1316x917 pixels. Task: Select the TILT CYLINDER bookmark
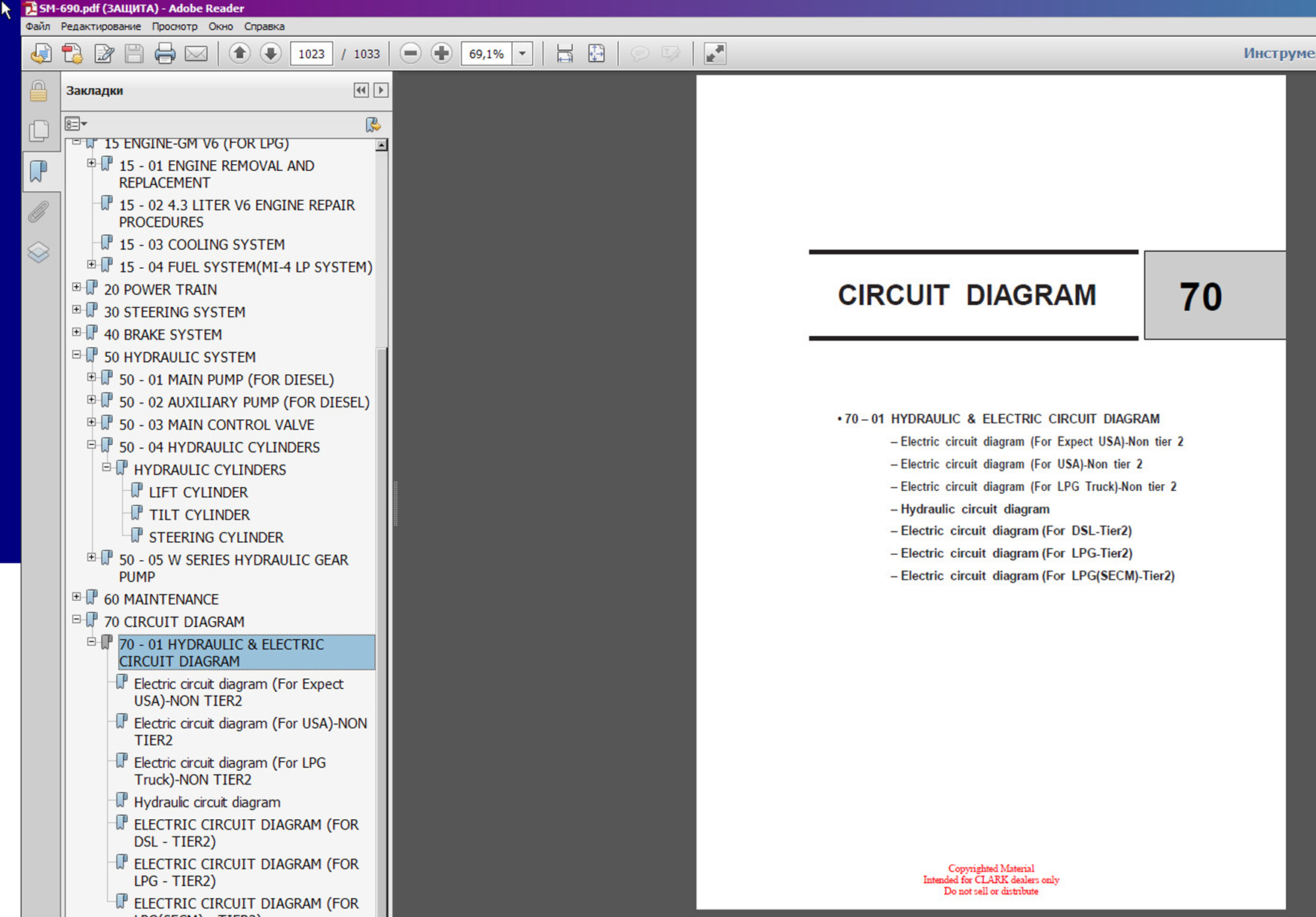point(199,515)
